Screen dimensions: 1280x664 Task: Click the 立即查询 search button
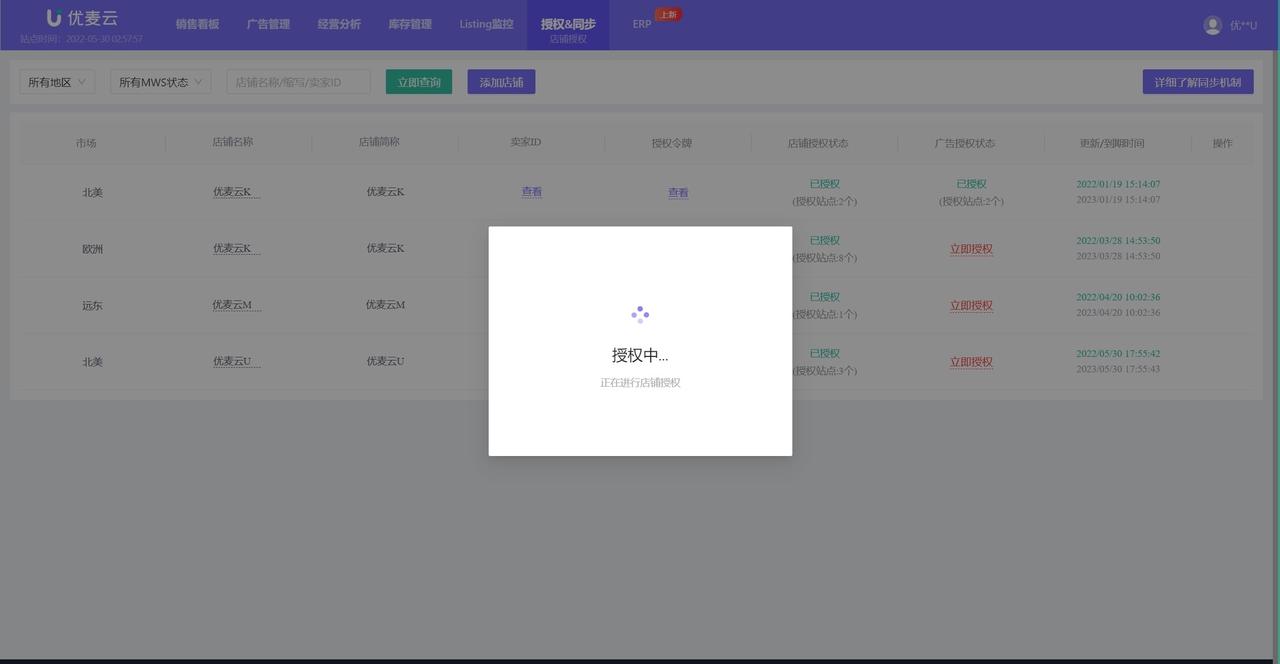click(417, 81)
